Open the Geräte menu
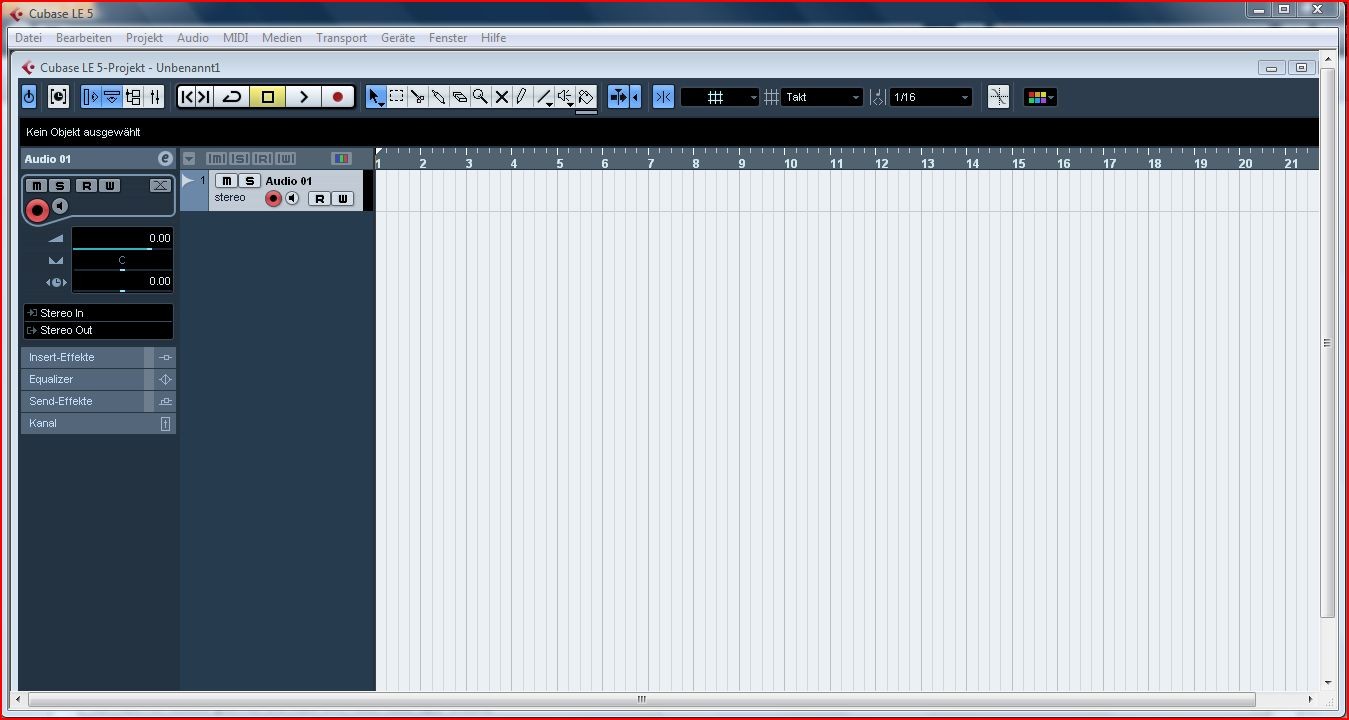The height and width of the screenshot is (720, 1349). click(x=398, y=38)
